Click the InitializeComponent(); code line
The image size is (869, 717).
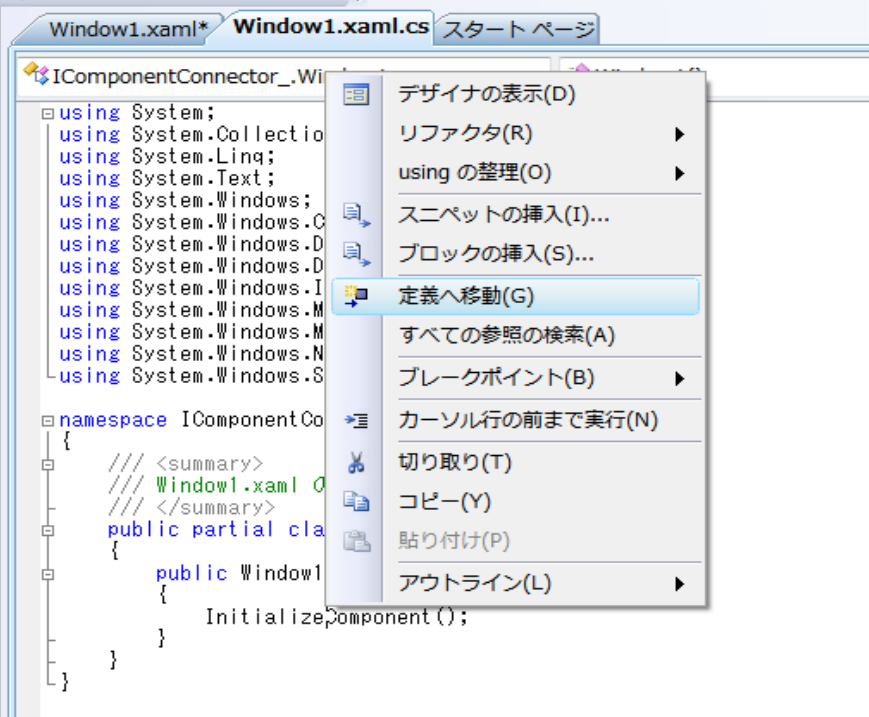point(336,616)
